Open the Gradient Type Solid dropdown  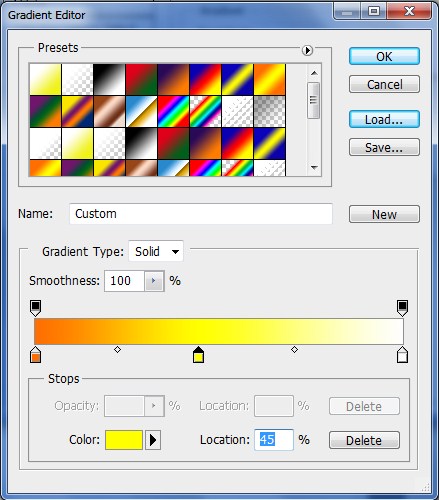tap(156, 251)
